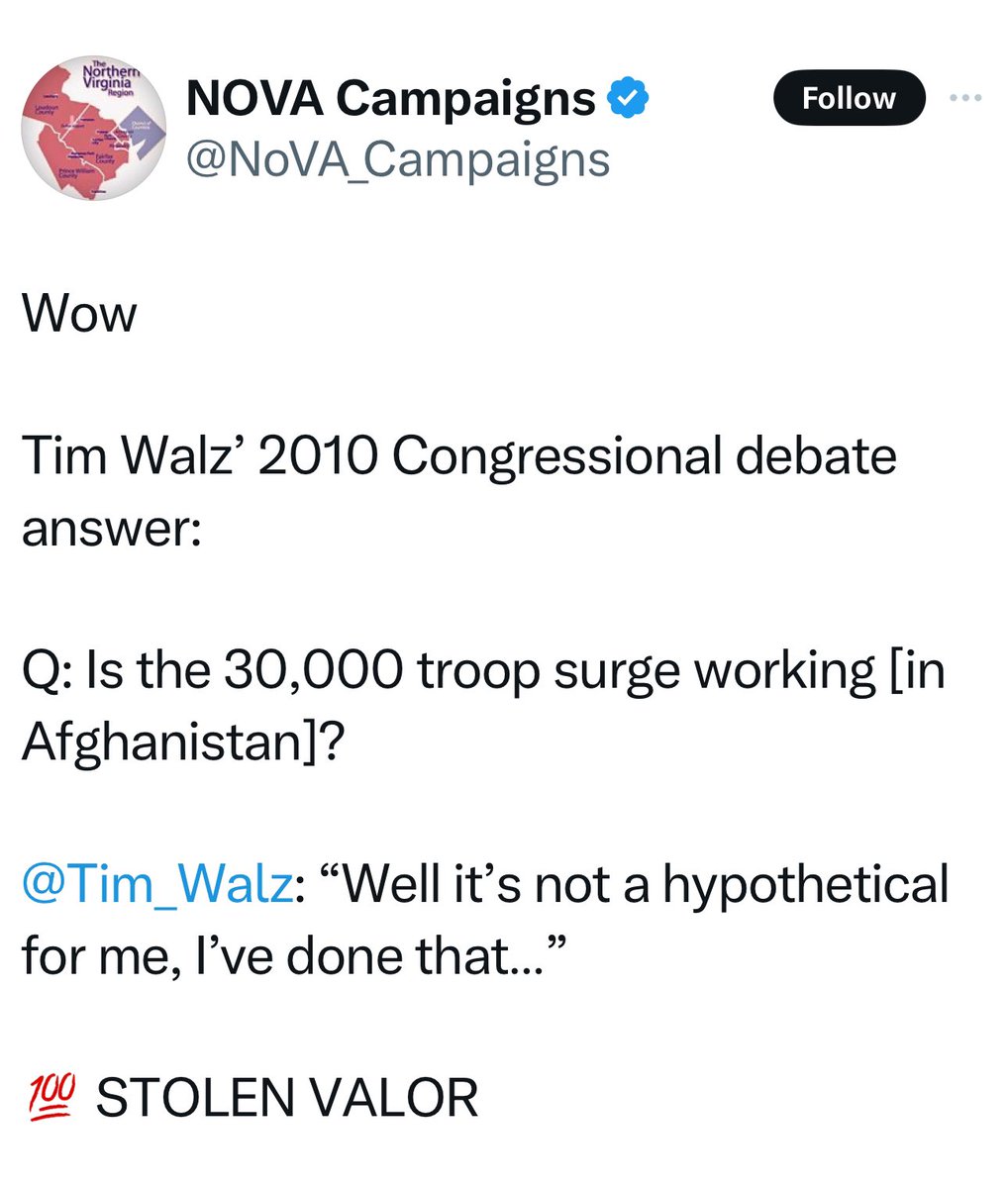Open the three-dot more options menu
The image size is (1008, 1188).
pos(964,98)
